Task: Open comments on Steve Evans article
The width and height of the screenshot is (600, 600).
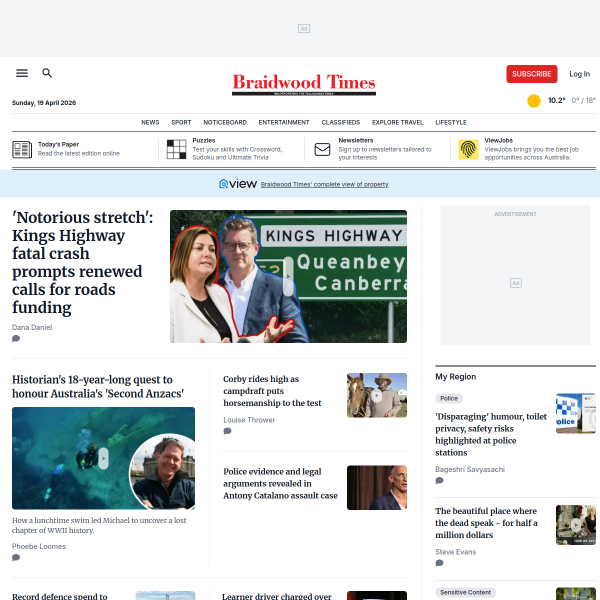Action: [439, 563]
